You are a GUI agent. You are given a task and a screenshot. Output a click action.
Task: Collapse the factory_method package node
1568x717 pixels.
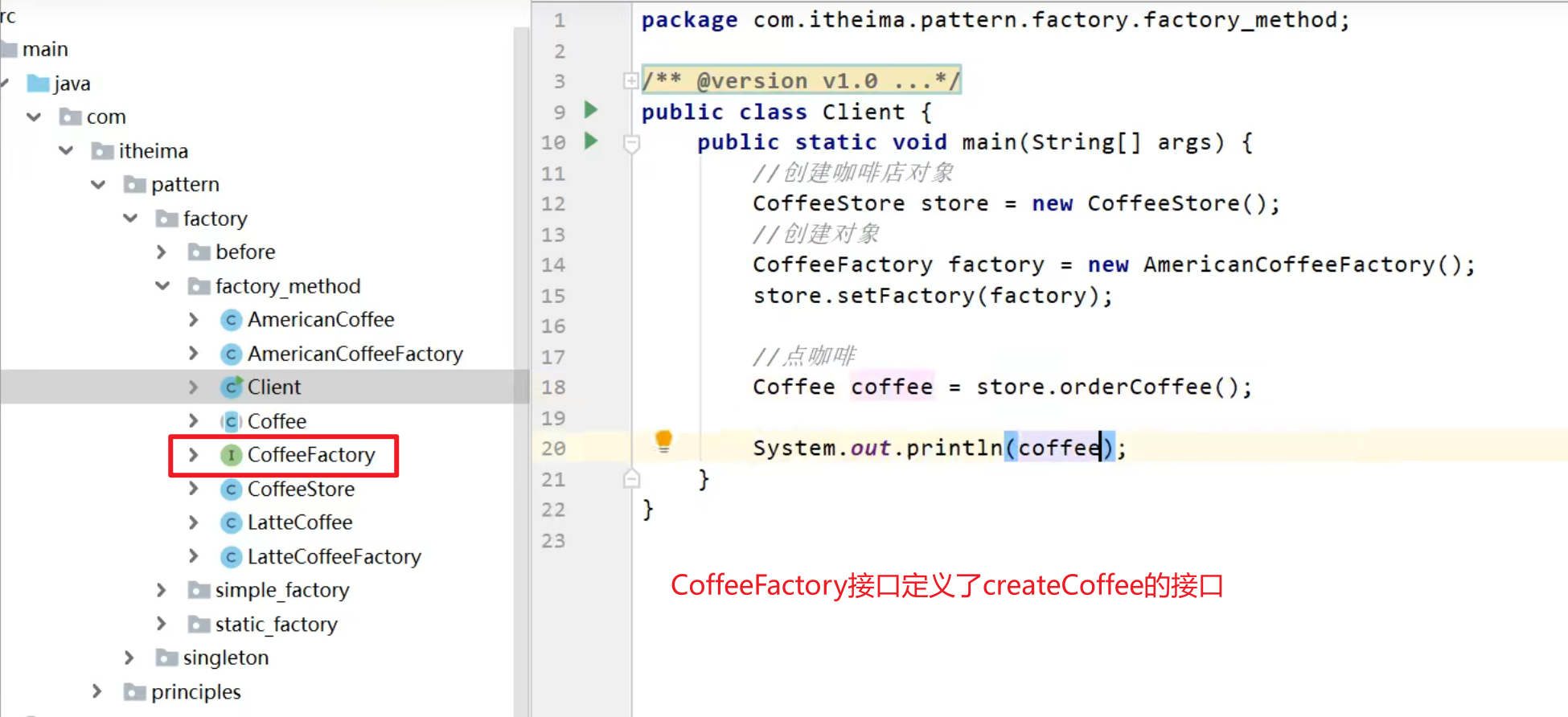(162, 286)
